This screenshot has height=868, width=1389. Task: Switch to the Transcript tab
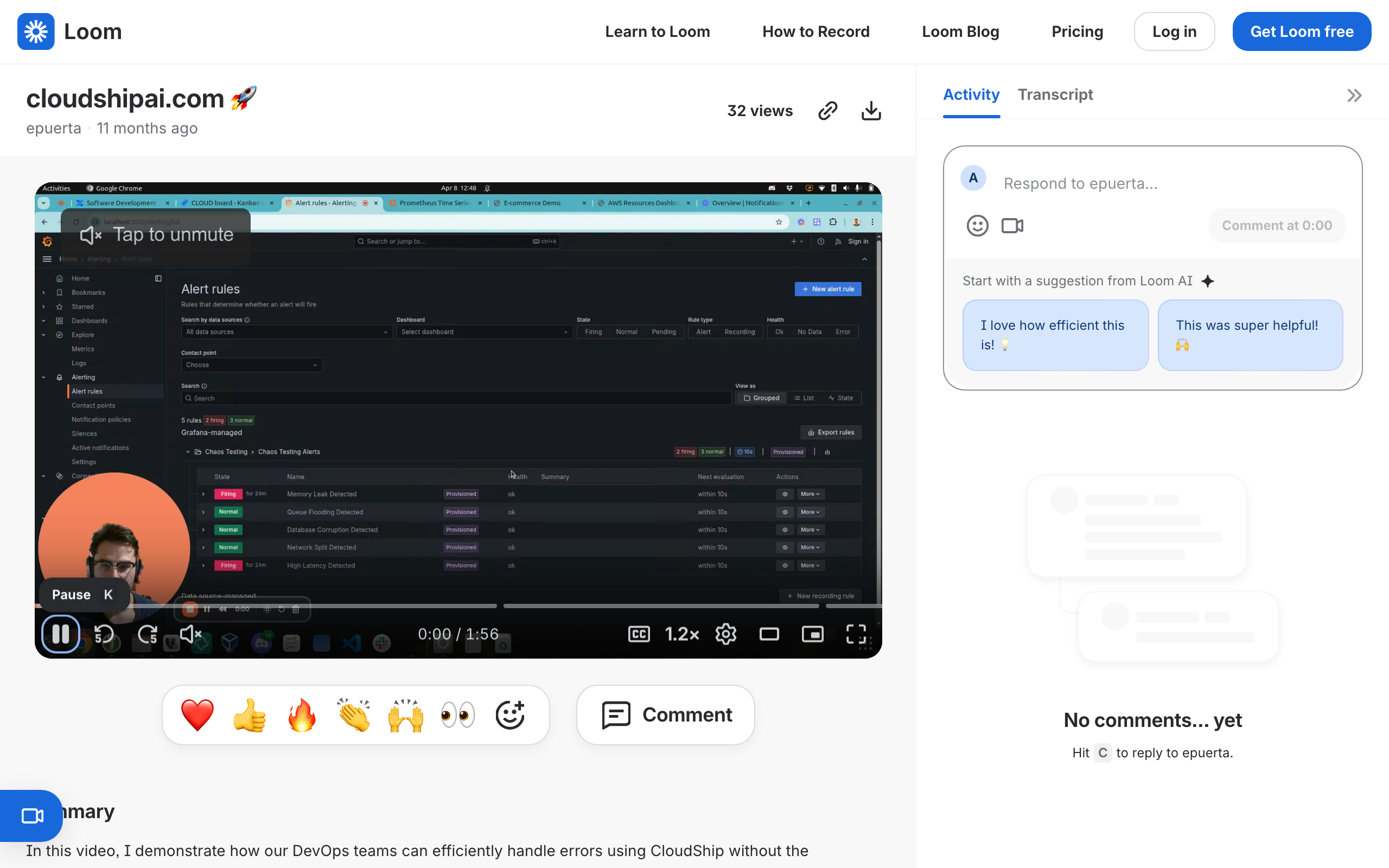pyautogui.click(x=1055, y=95)
